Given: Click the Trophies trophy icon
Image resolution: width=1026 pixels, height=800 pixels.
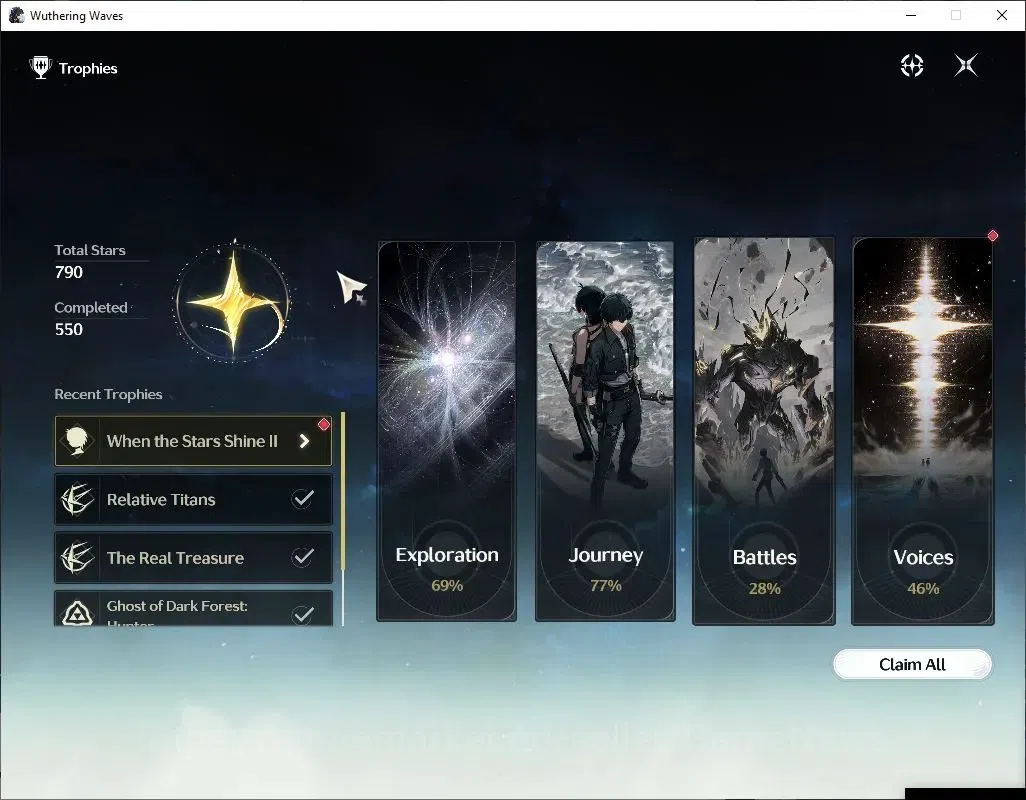Looking at the screenshot, I should (x=41, y=68).
